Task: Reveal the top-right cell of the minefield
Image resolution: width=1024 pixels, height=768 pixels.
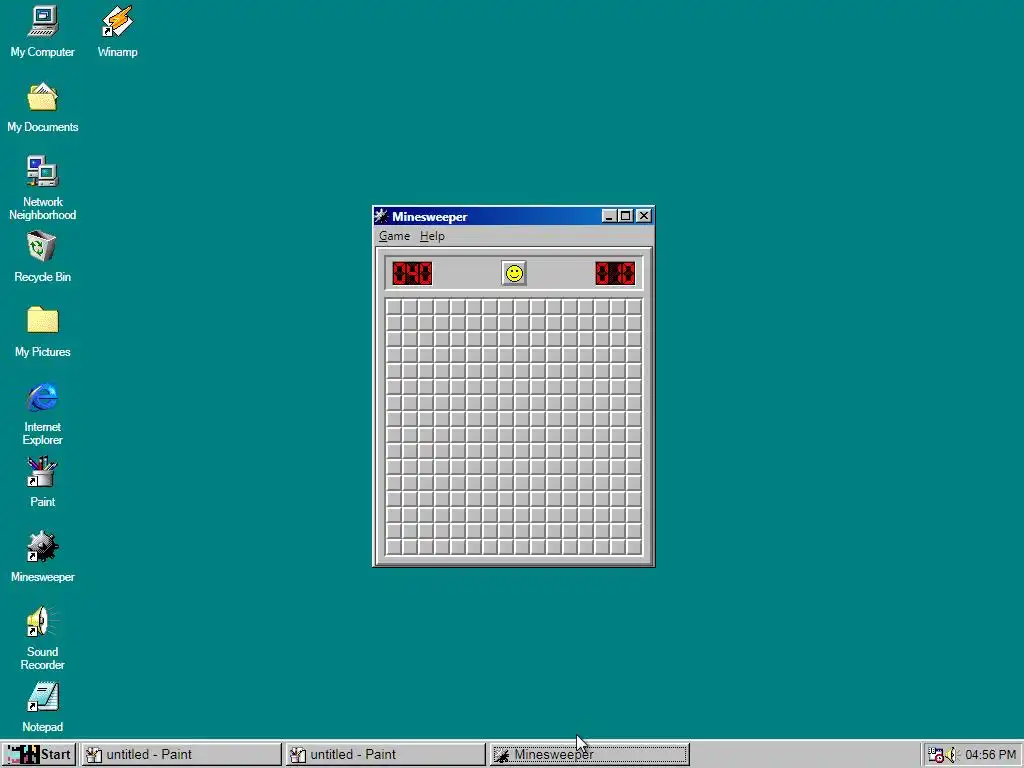Action: coord(633,307)
